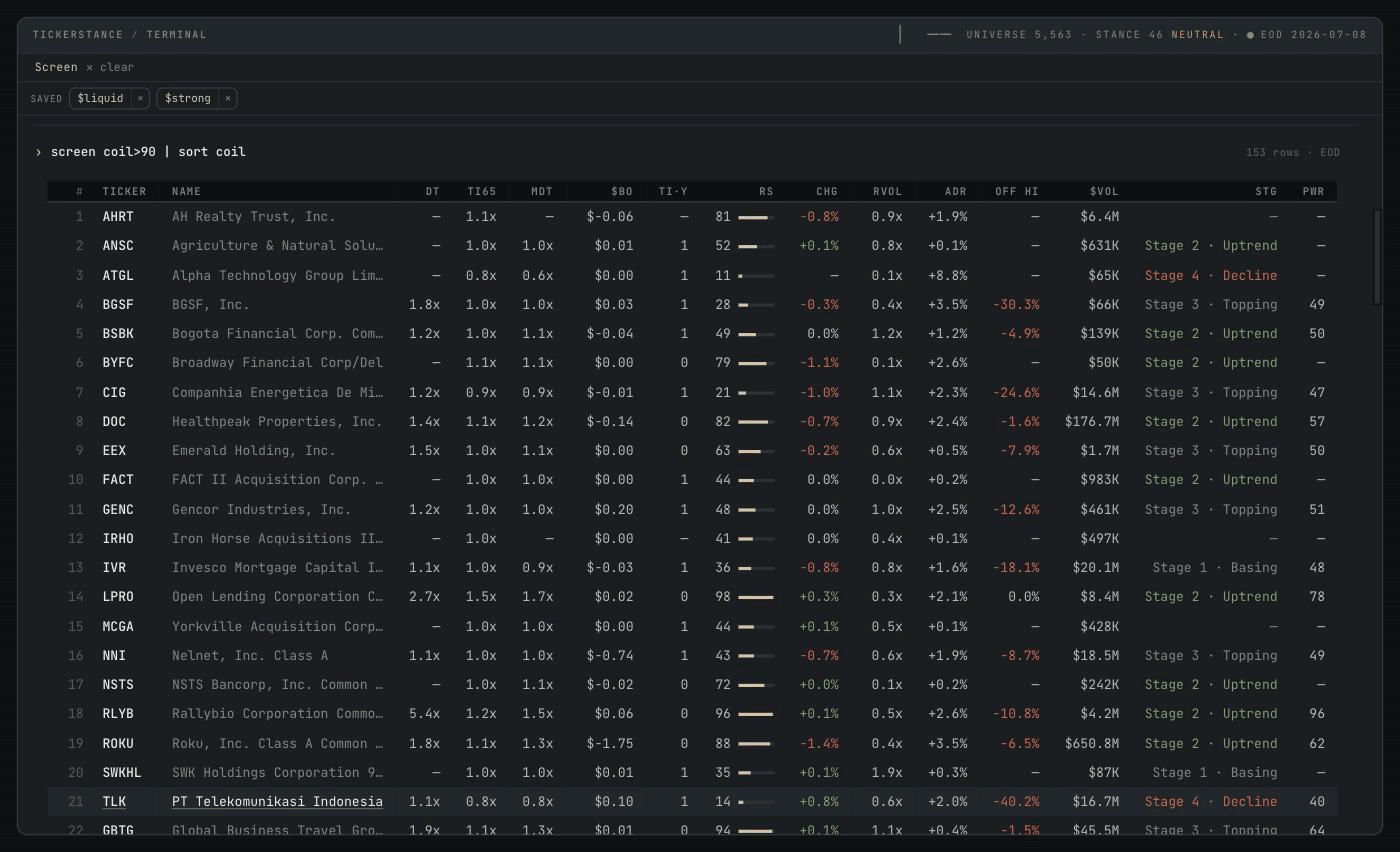This screenshot has width=1400, height=852.
Task: Select GENC ticker
Action: coord(118,509)
